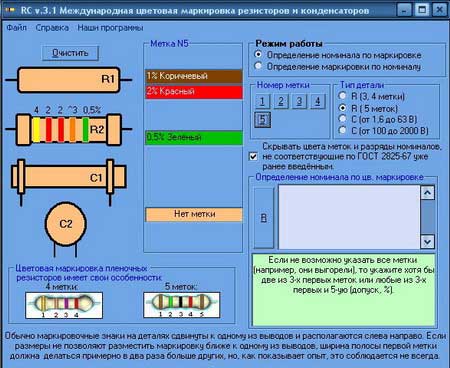Click the 5-band film resistor sample picture
450x368 pixels.
pos(182,305)
